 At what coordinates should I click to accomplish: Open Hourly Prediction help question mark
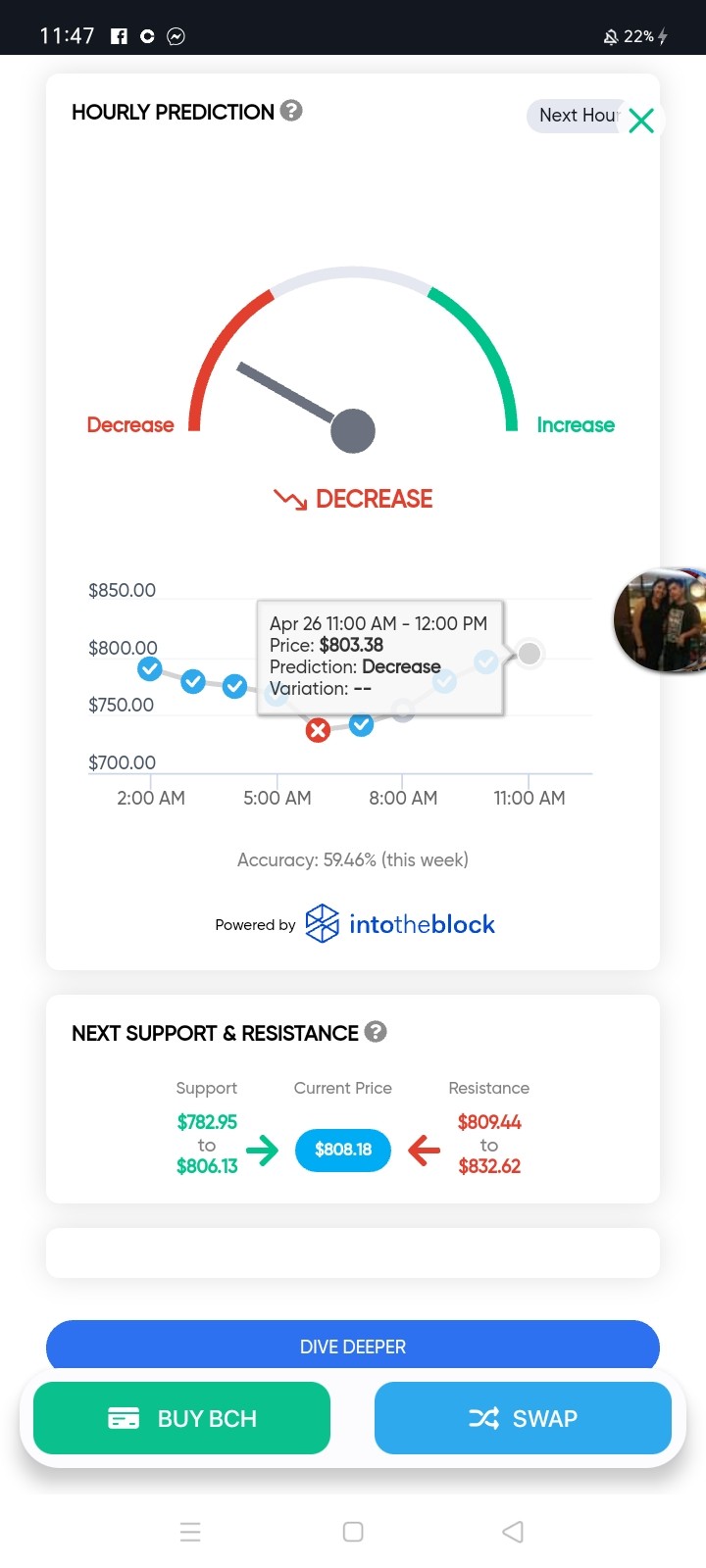click(291, 111)
